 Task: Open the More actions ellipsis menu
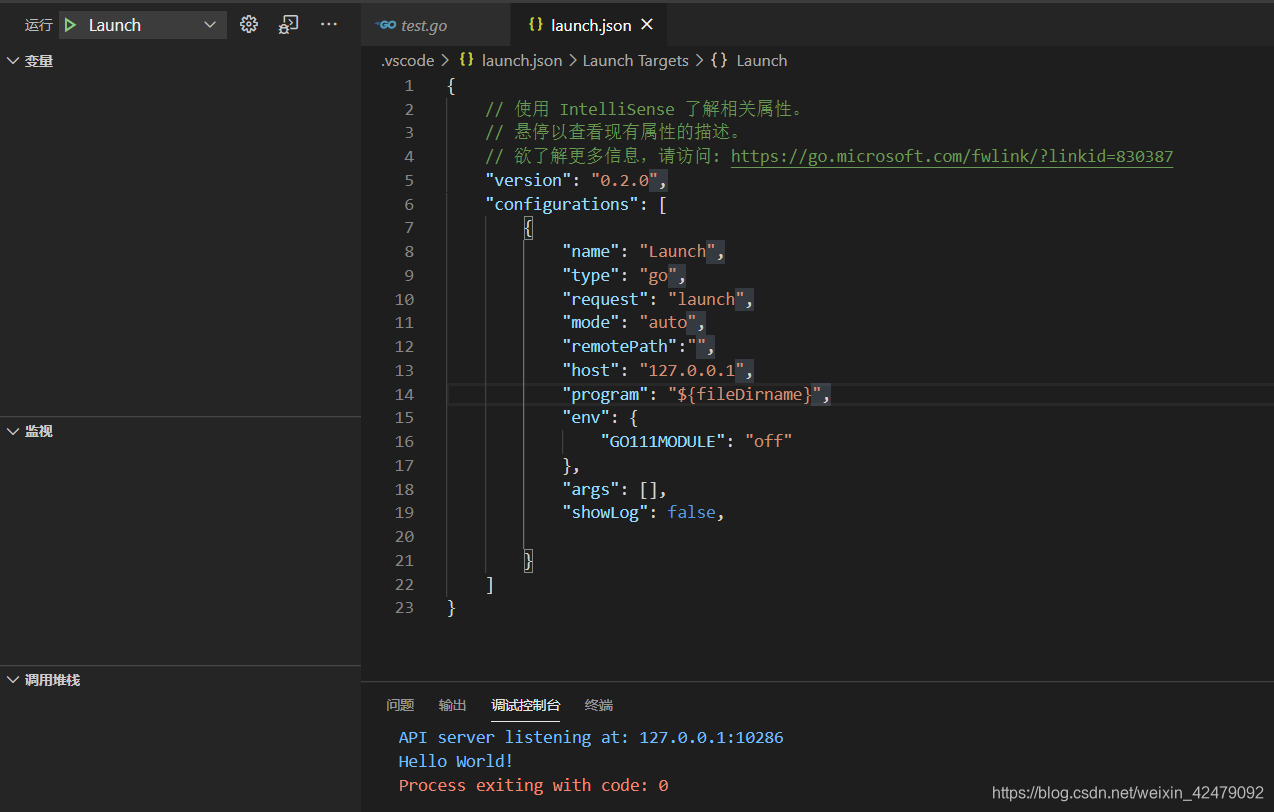(x=329, y=25)
